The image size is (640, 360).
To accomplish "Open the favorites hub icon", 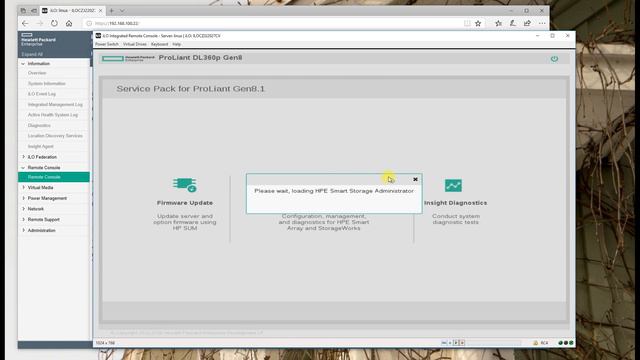I will pyautogui.click(x=498, y=23).
